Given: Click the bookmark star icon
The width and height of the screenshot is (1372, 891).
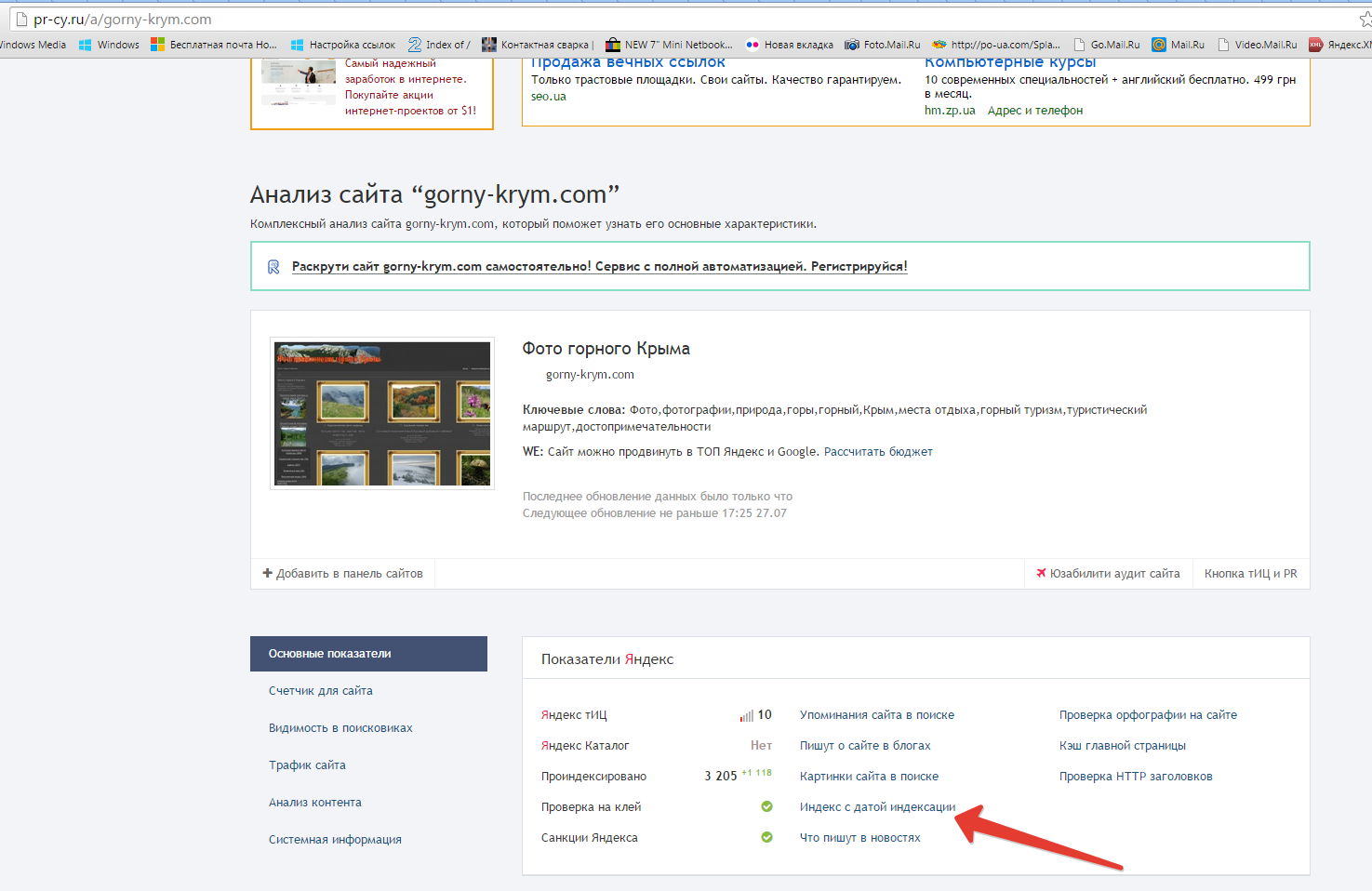Looking at the screenshot, I should coord(1365,20).
